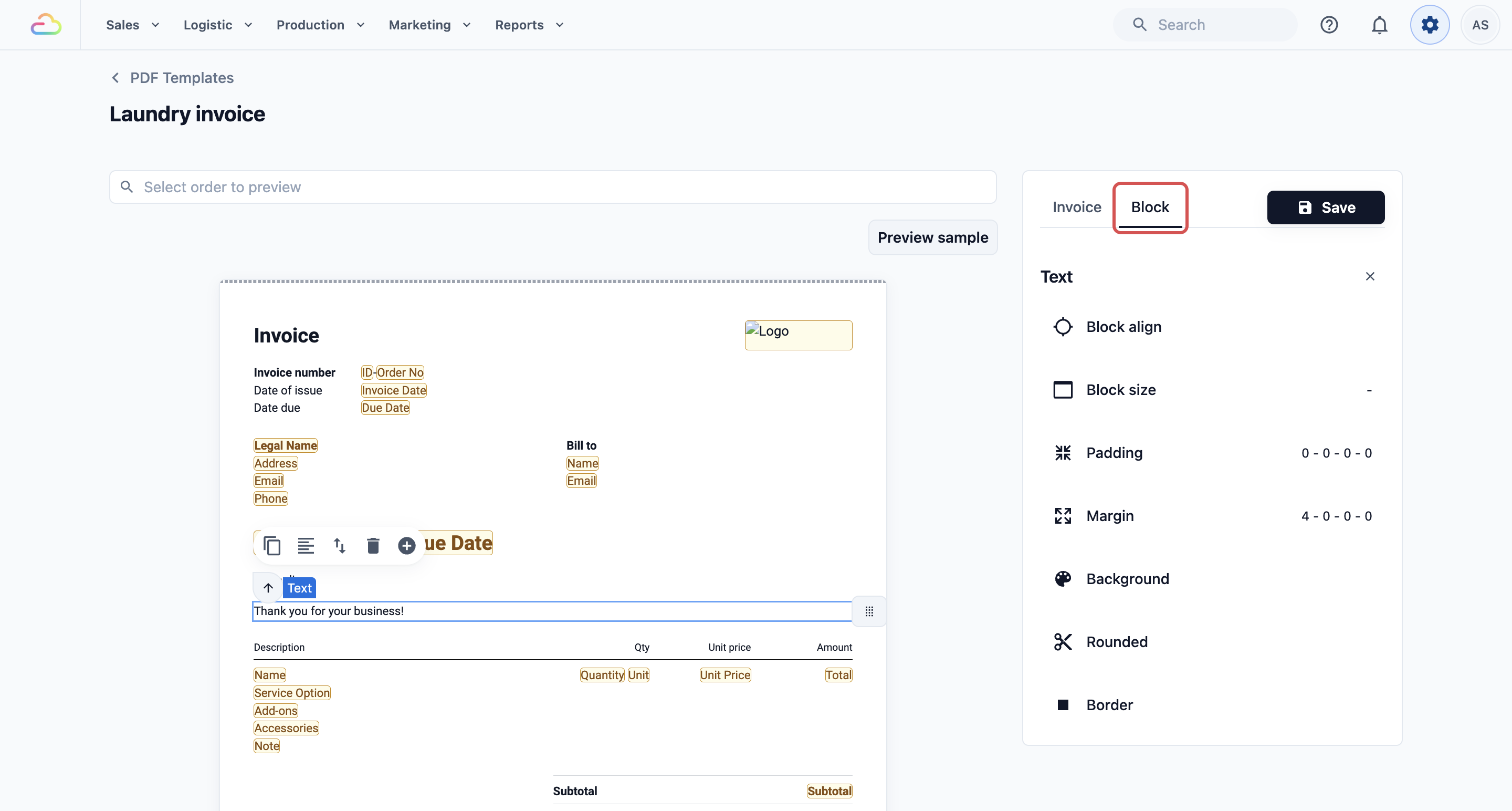The height and width of the screenshot is (811, 1512).
Task: Open the notifications bell
Action: tap(1379, 25)
